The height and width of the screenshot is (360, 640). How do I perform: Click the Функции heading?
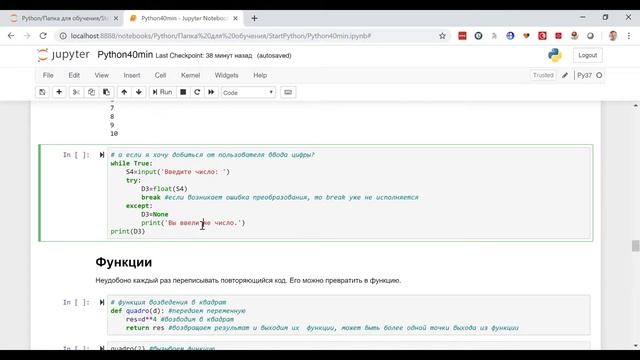[124, 262]
